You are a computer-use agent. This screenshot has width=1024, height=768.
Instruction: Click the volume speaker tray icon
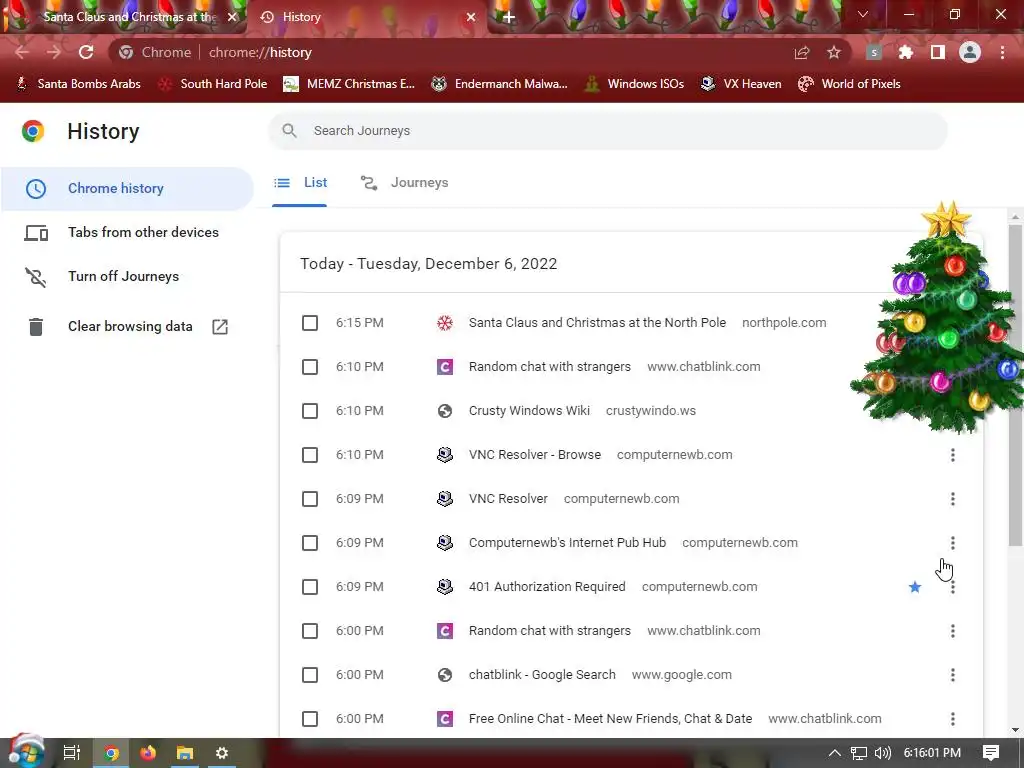pos(882,753)
